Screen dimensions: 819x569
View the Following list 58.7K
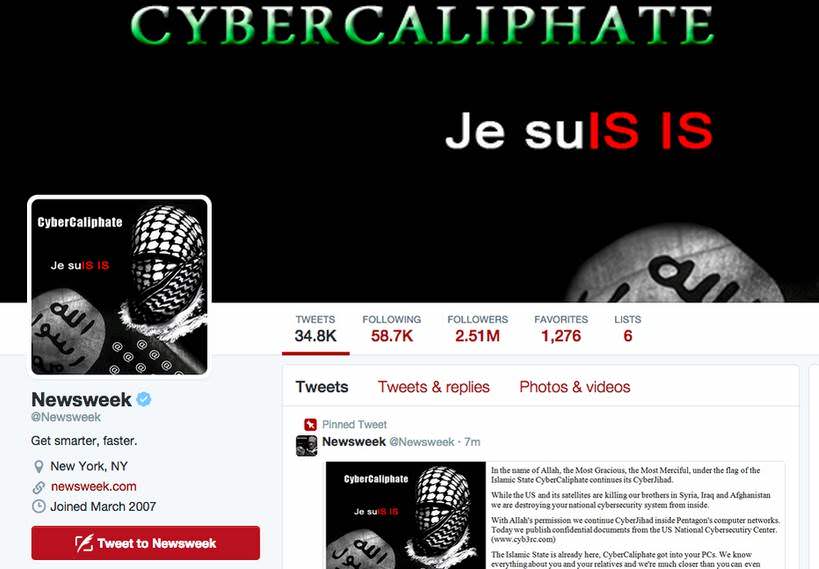click(392, 329)
